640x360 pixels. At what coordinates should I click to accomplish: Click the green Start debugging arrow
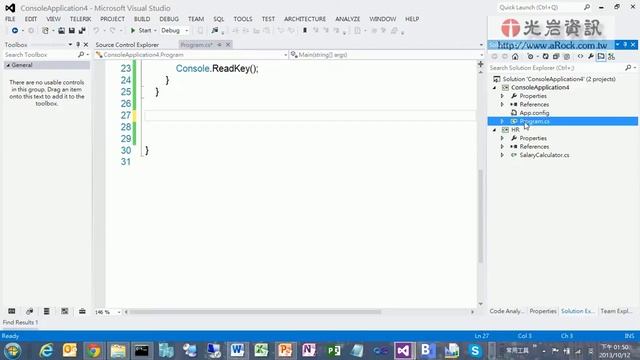133,31
